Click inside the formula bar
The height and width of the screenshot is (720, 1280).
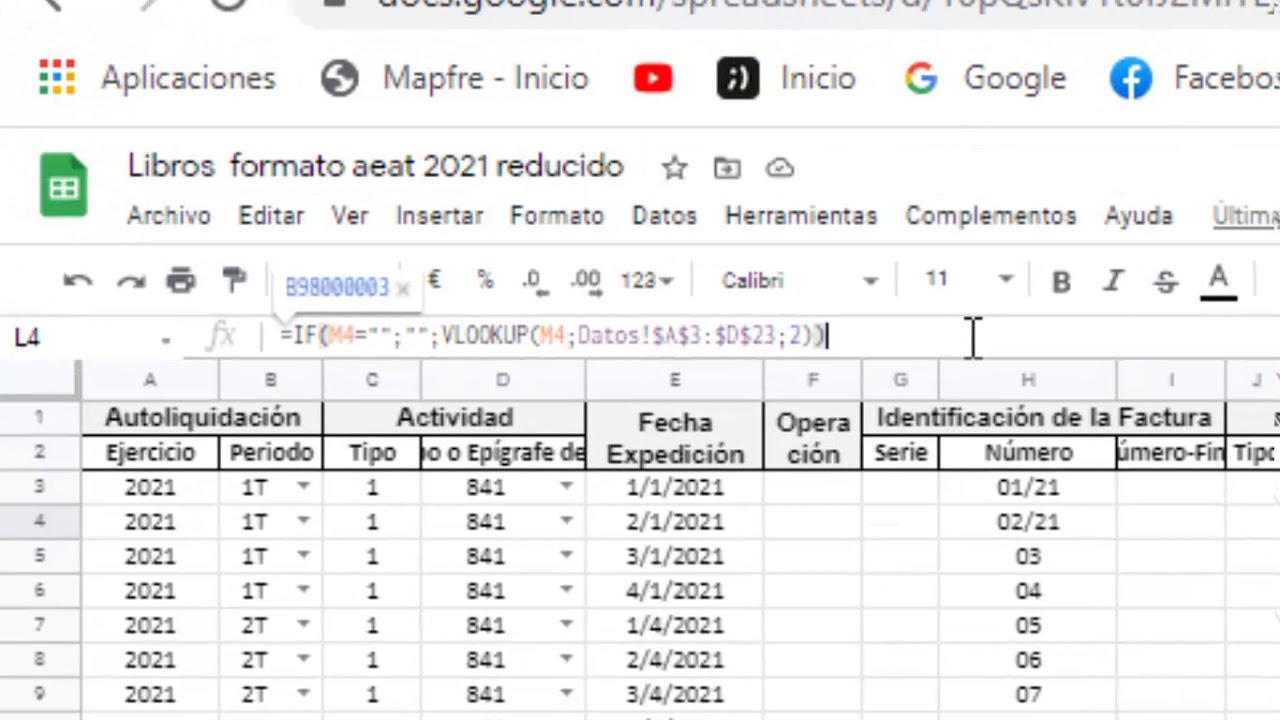770,337
